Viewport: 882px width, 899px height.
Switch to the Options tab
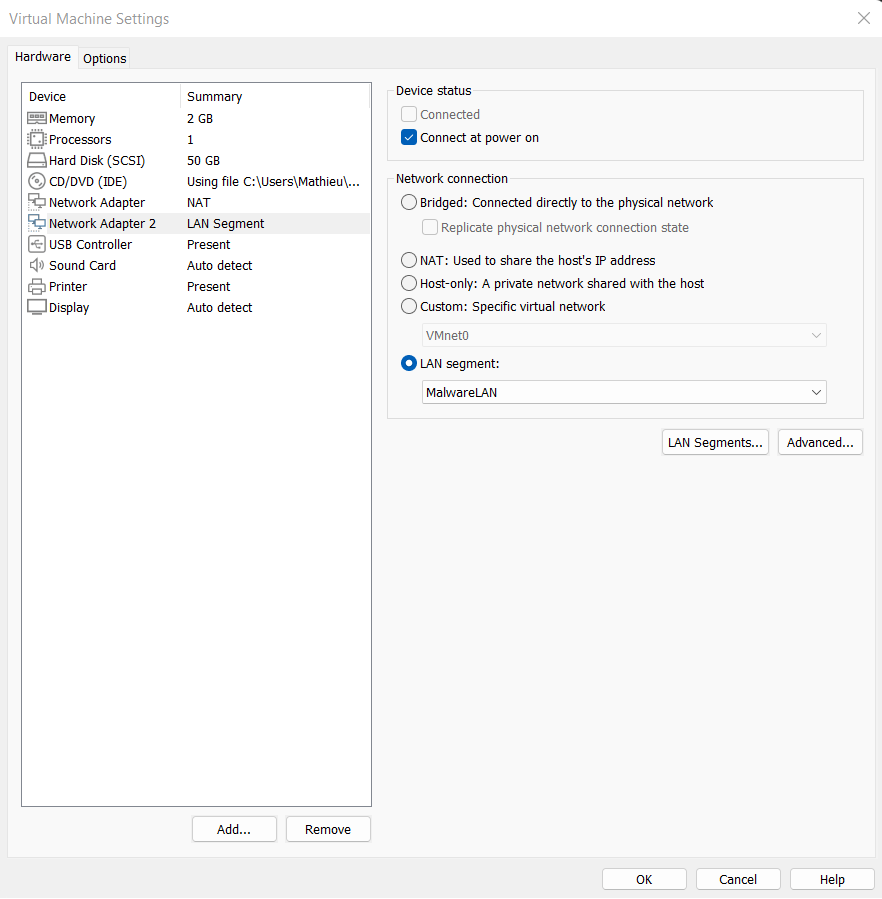click(x=104, y=58)
